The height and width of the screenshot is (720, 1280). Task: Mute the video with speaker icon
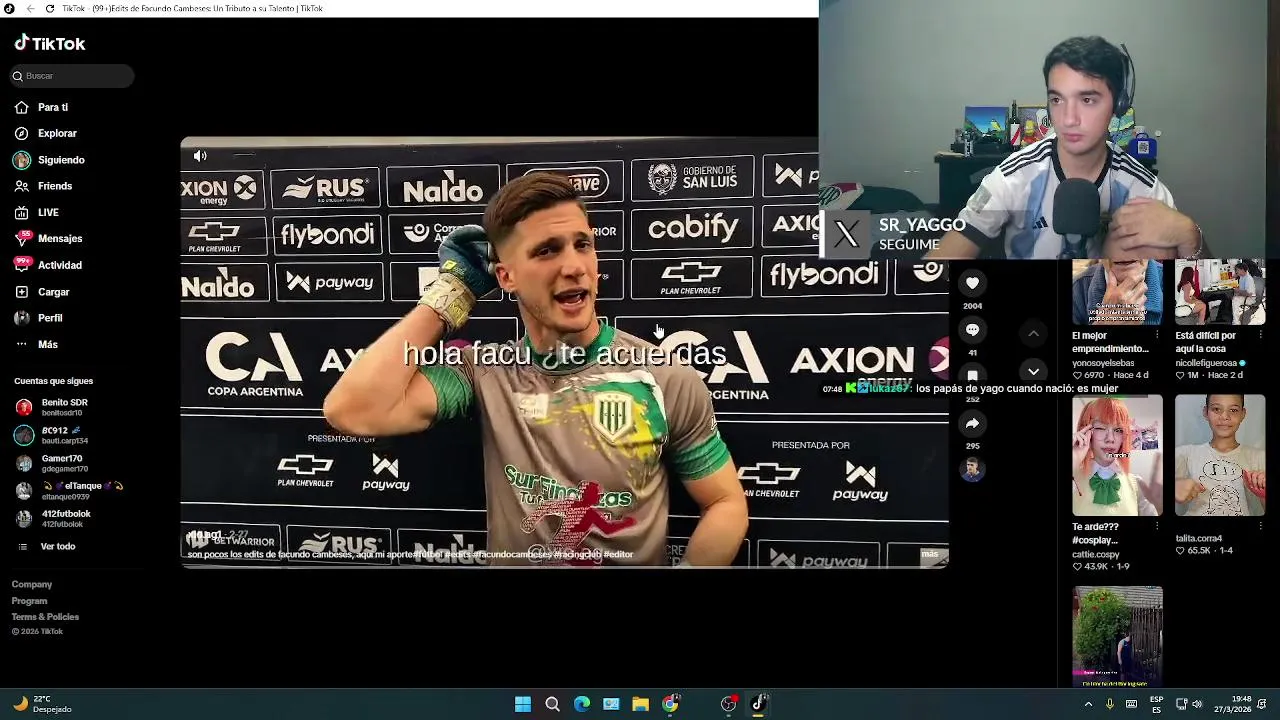(200, 156)
